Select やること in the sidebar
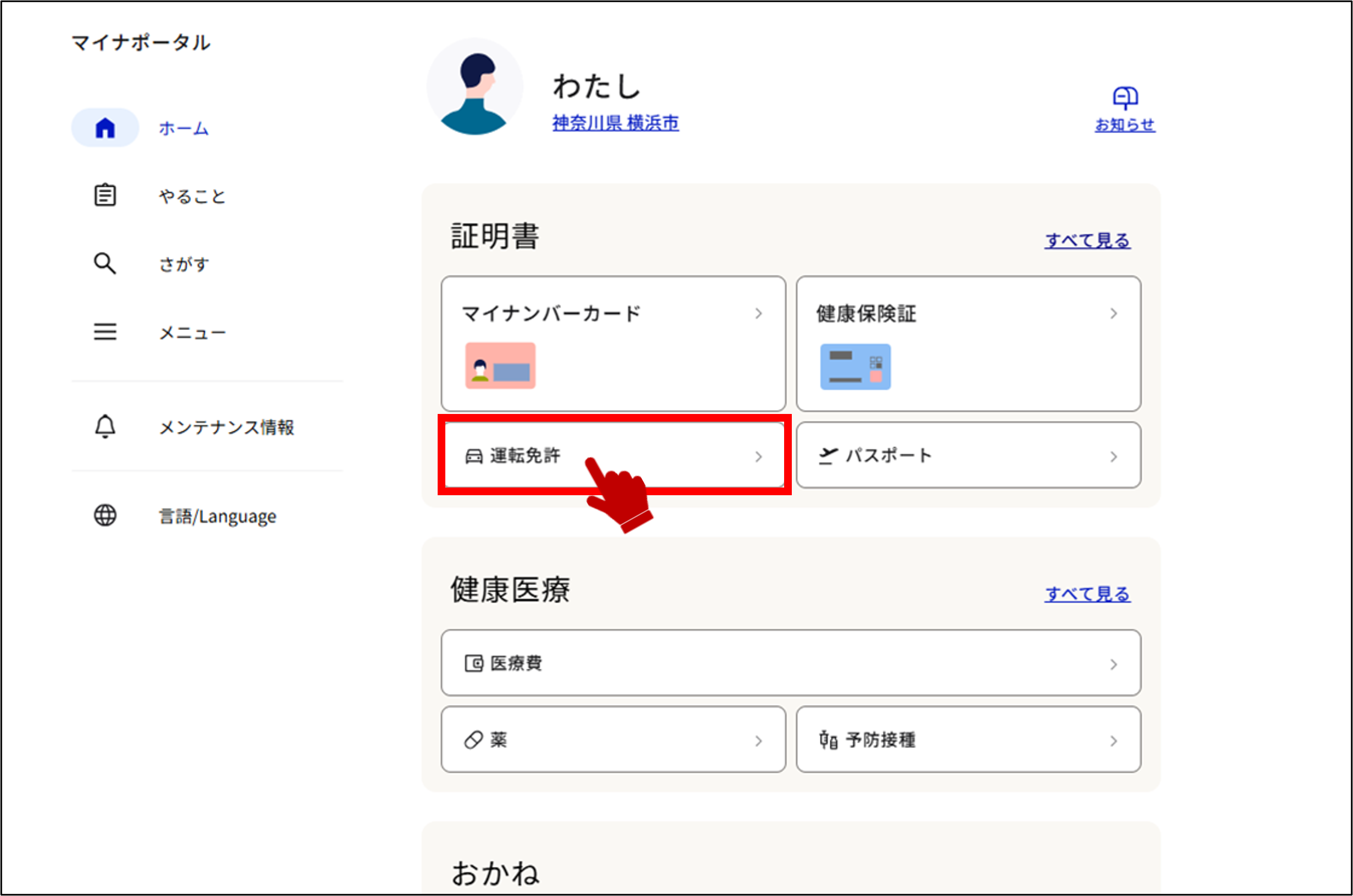This screenshot has width=1353, height=896. [192, 196]
